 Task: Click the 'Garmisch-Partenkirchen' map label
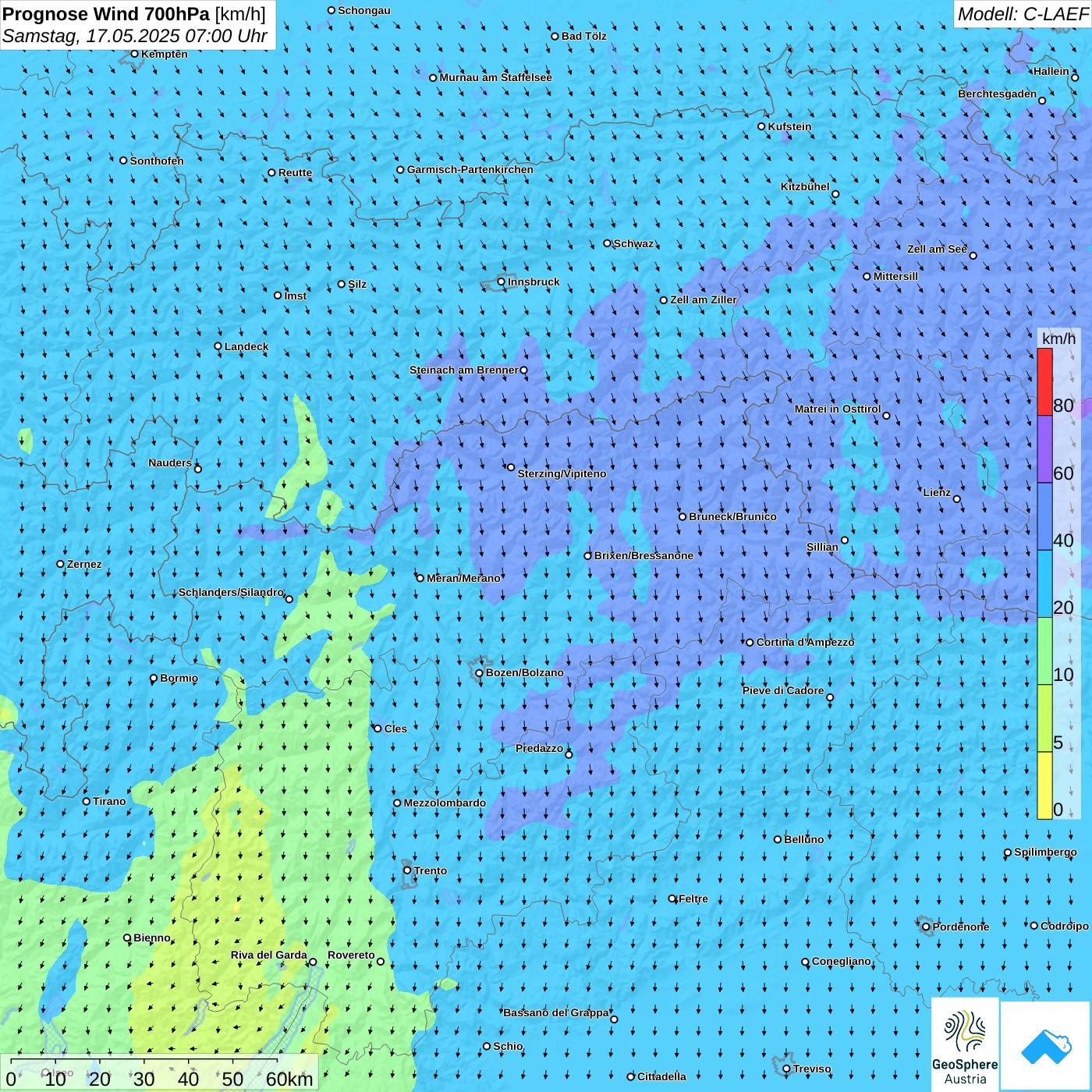(x=470, y=169)
